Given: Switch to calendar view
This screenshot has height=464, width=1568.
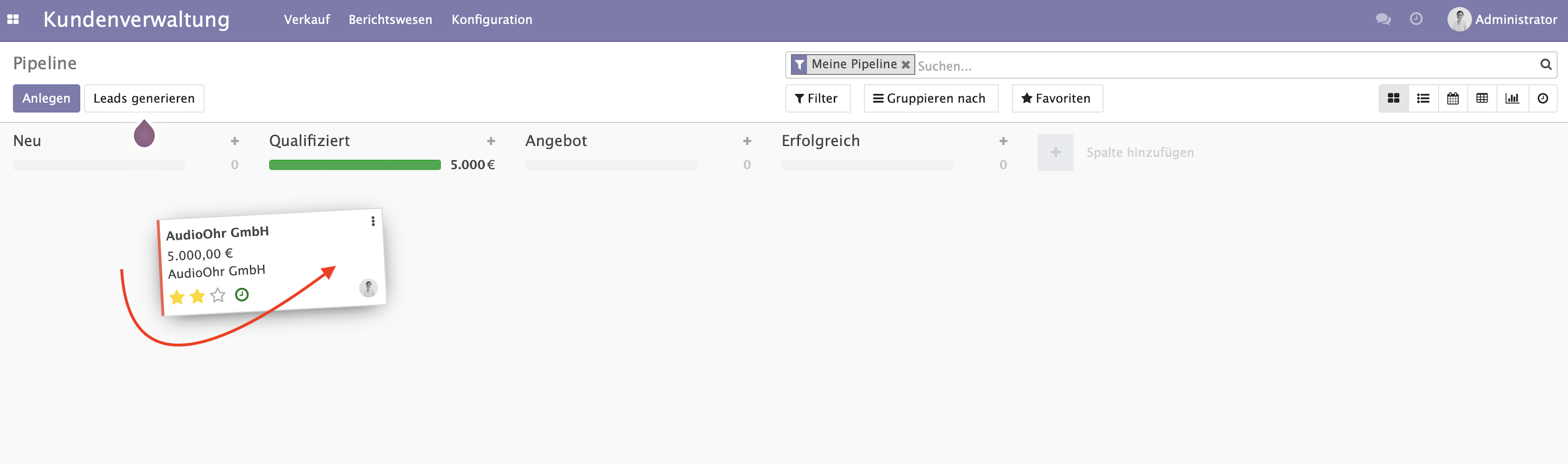Looking at the screenshot, I should (x=1453, y=98).
